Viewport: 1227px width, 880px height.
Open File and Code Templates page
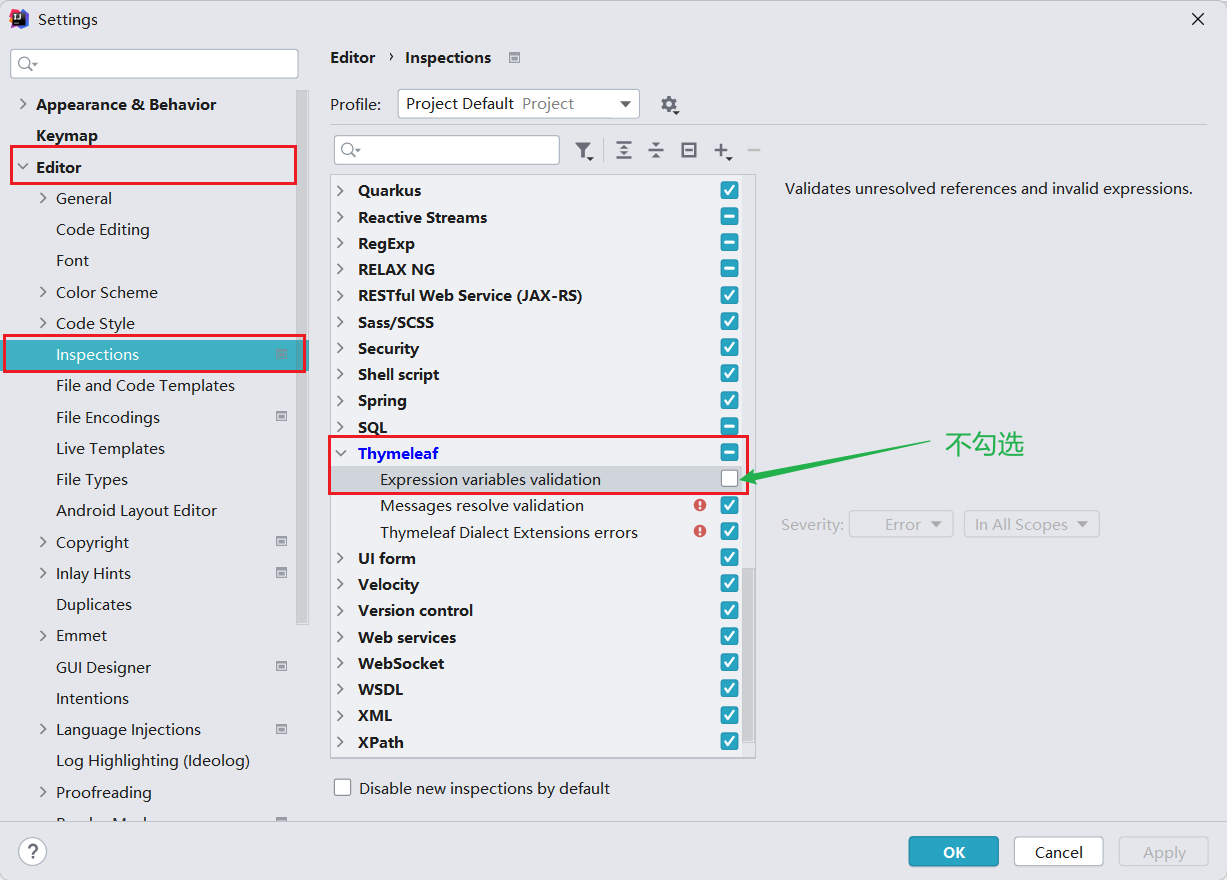click(x=145, y=385)
